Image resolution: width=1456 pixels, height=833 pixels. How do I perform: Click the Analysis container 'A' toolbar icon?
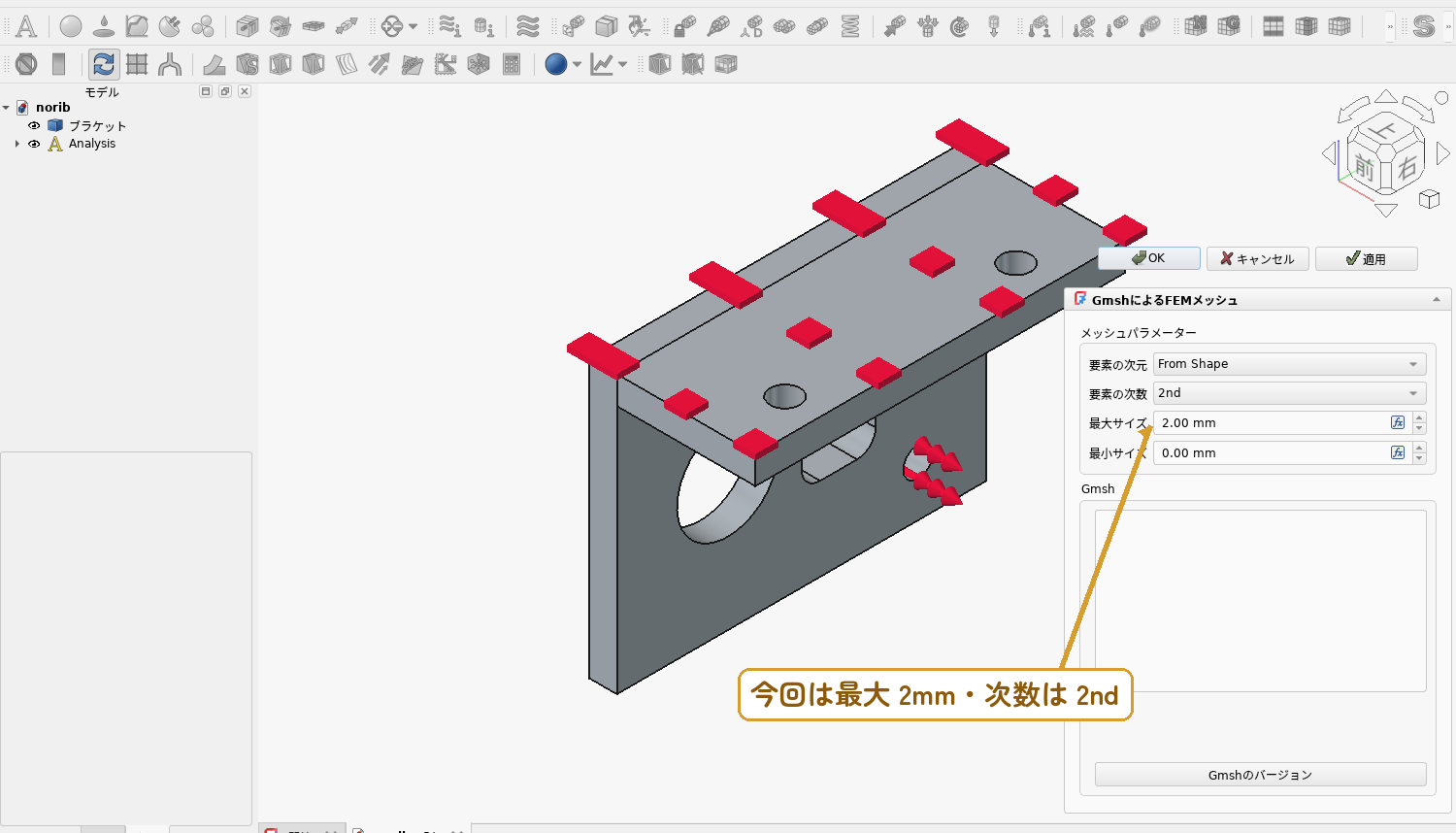[x=26, y=26]
